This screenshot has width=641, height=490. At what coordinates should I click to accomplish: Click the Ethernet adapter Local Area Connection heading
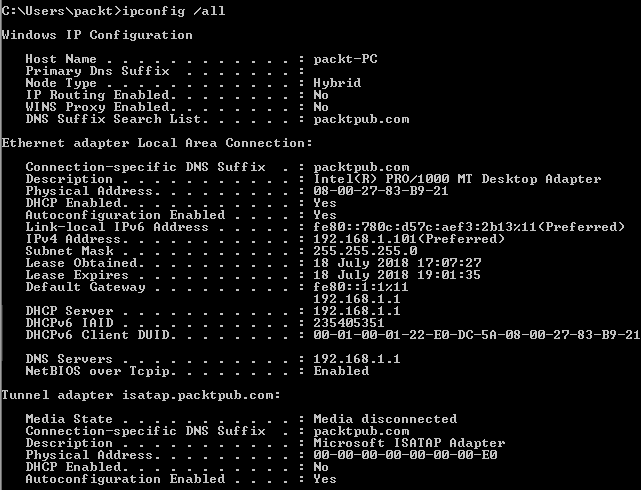157,143
